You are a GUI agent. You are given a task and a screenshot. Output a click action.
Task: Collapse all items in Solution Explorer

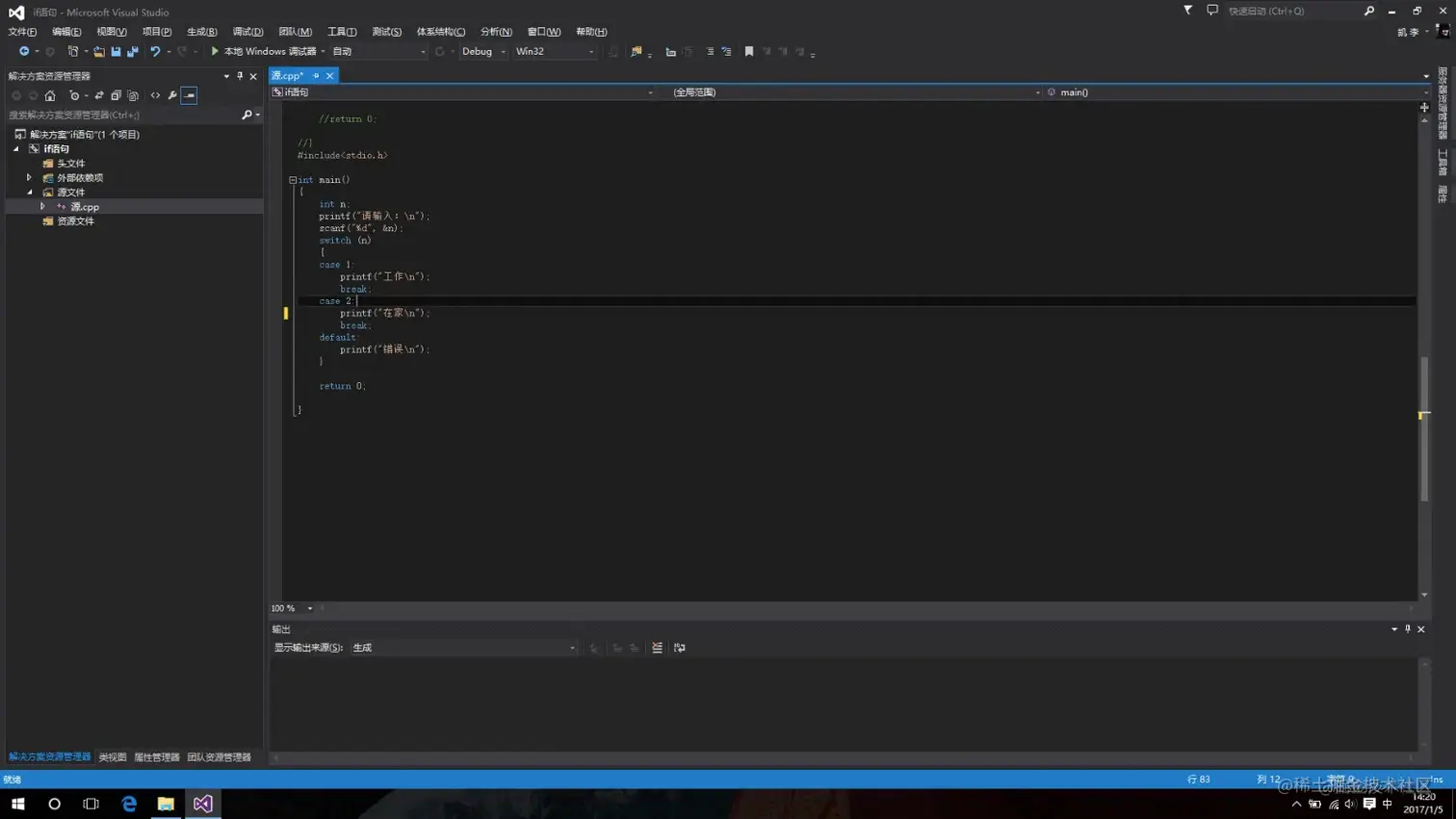[116, 95]
